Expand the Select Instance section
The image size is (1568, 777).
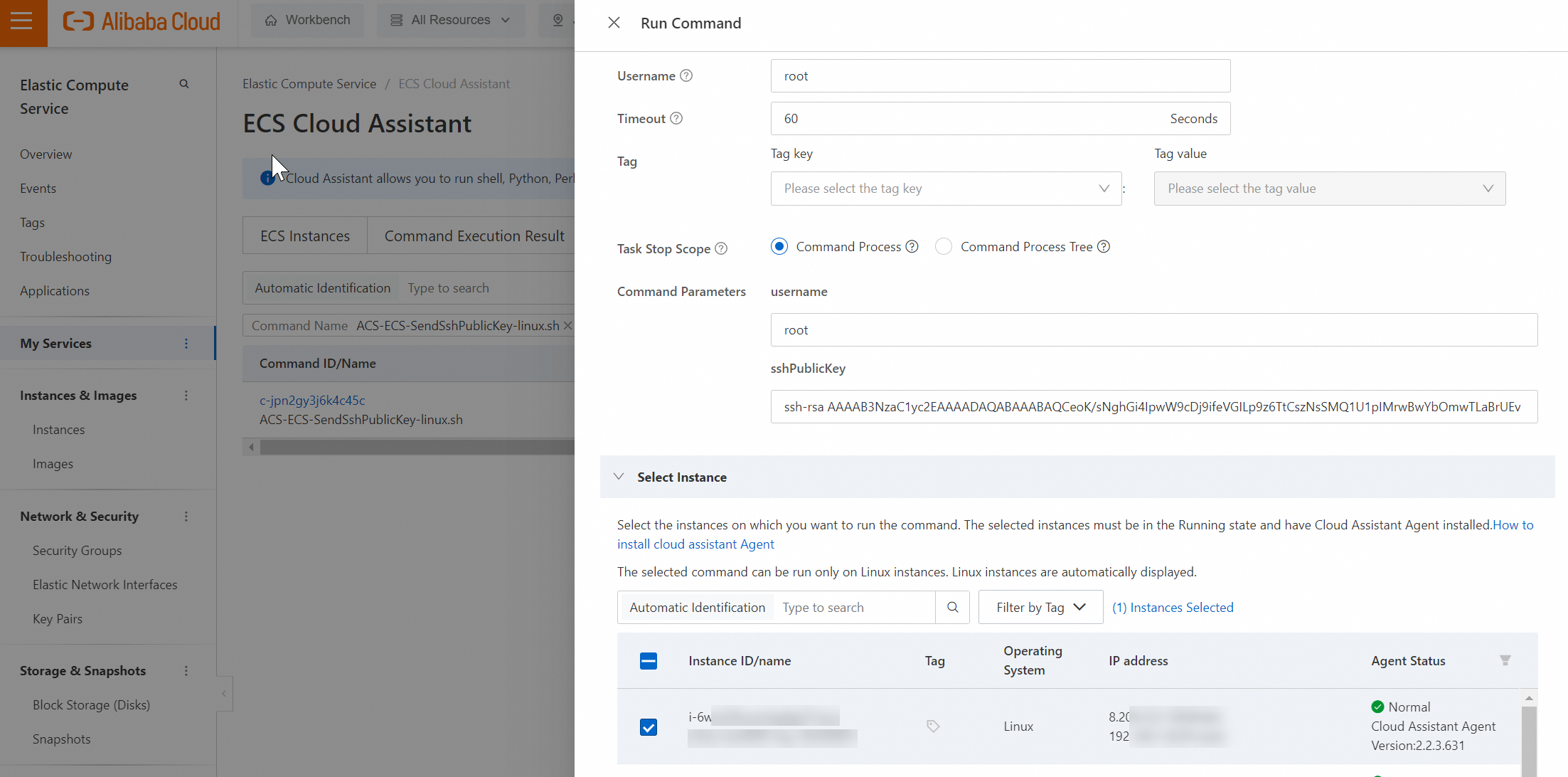pyautogui.click(x=619, y=477)
